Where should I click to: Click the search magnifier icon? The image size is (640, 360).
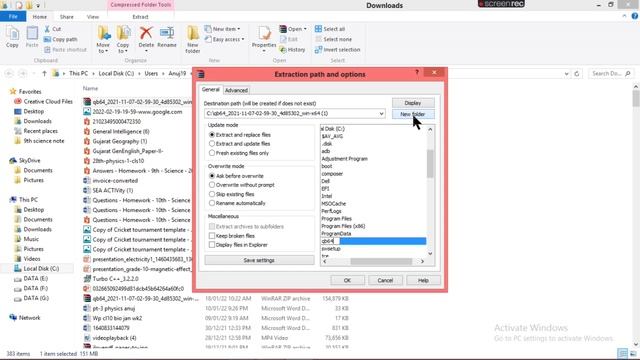628,73
